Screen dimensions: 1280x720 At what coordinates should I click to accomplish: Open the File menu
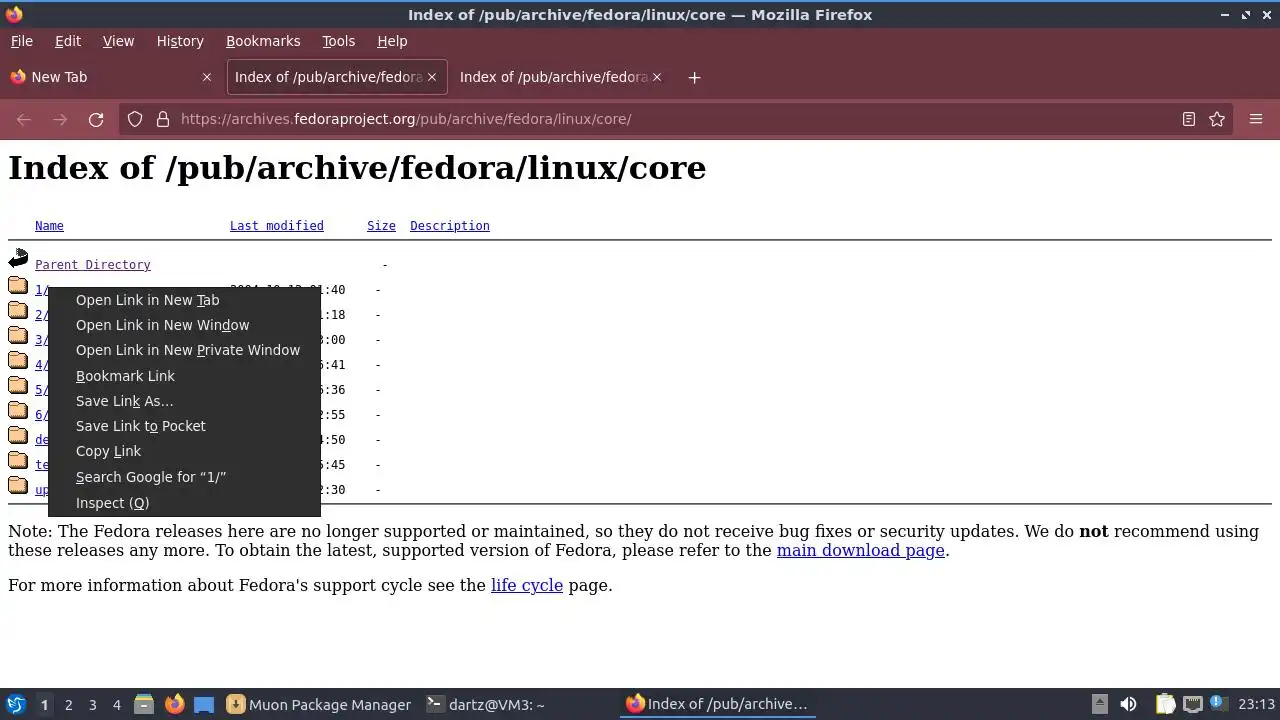pyautogui.click(x=21, y=41)
